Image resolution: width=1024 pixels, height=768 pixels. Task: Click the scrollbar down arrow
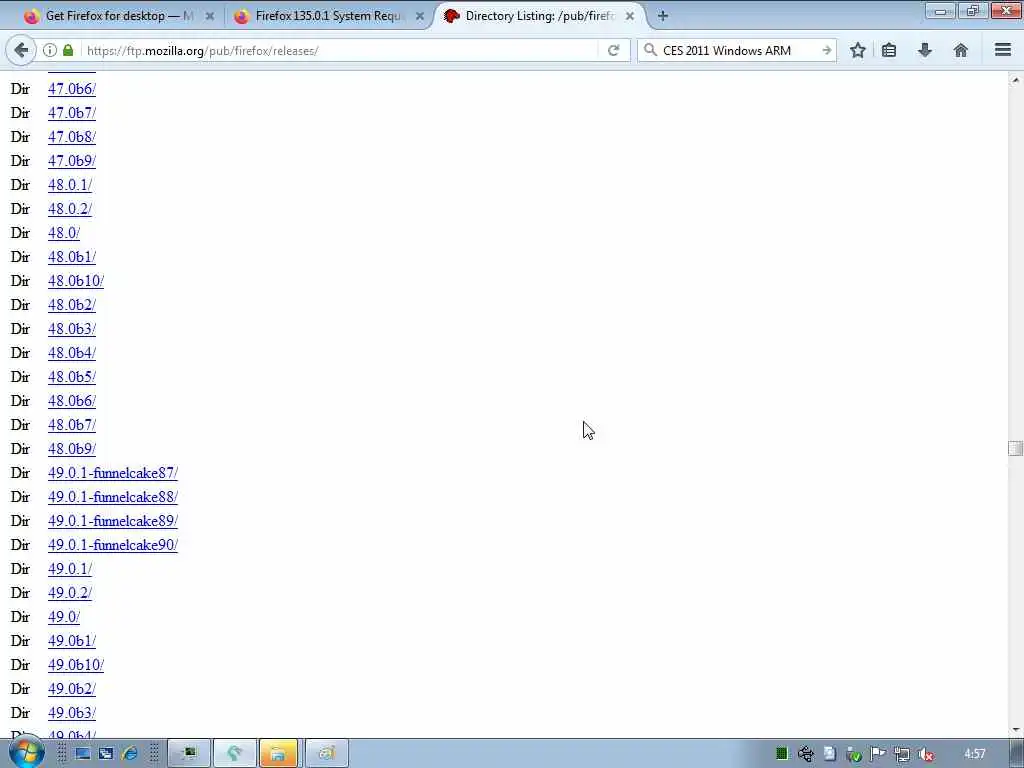click(x=1015, y=729)
